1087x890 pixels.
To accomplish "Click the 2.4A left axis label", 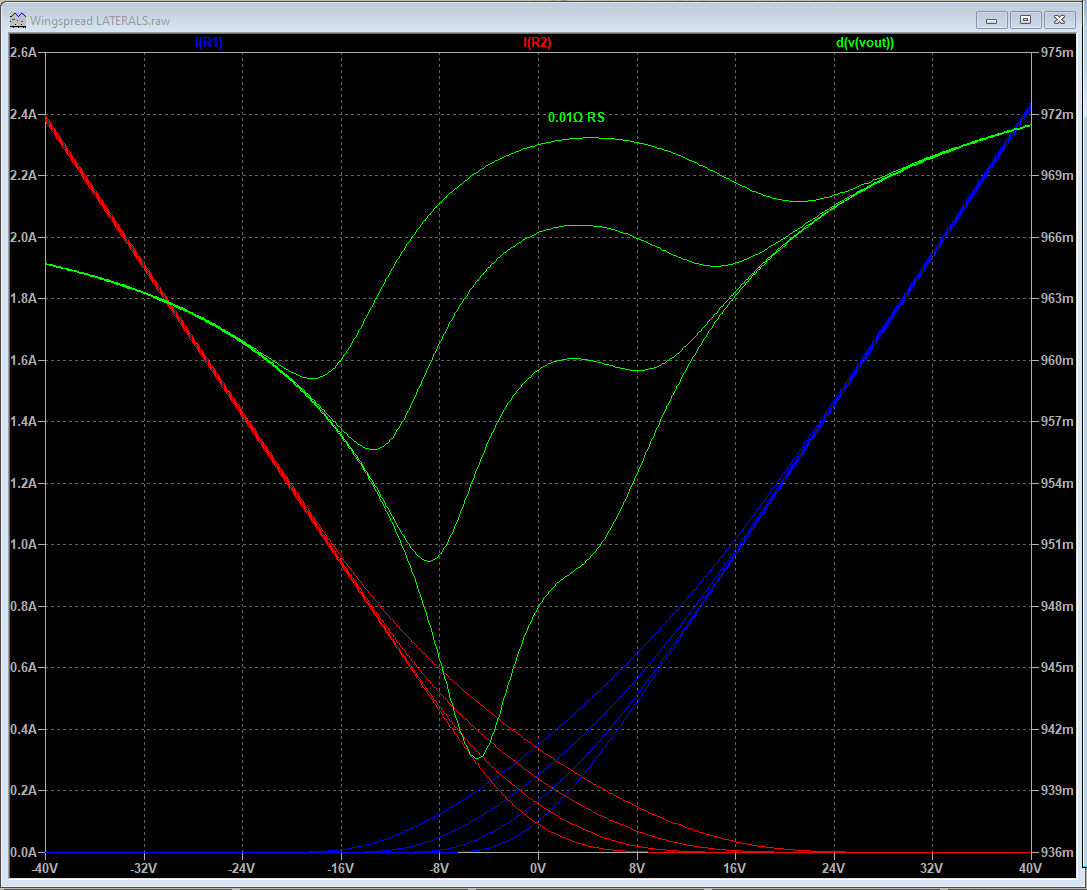I will (24, 114).
